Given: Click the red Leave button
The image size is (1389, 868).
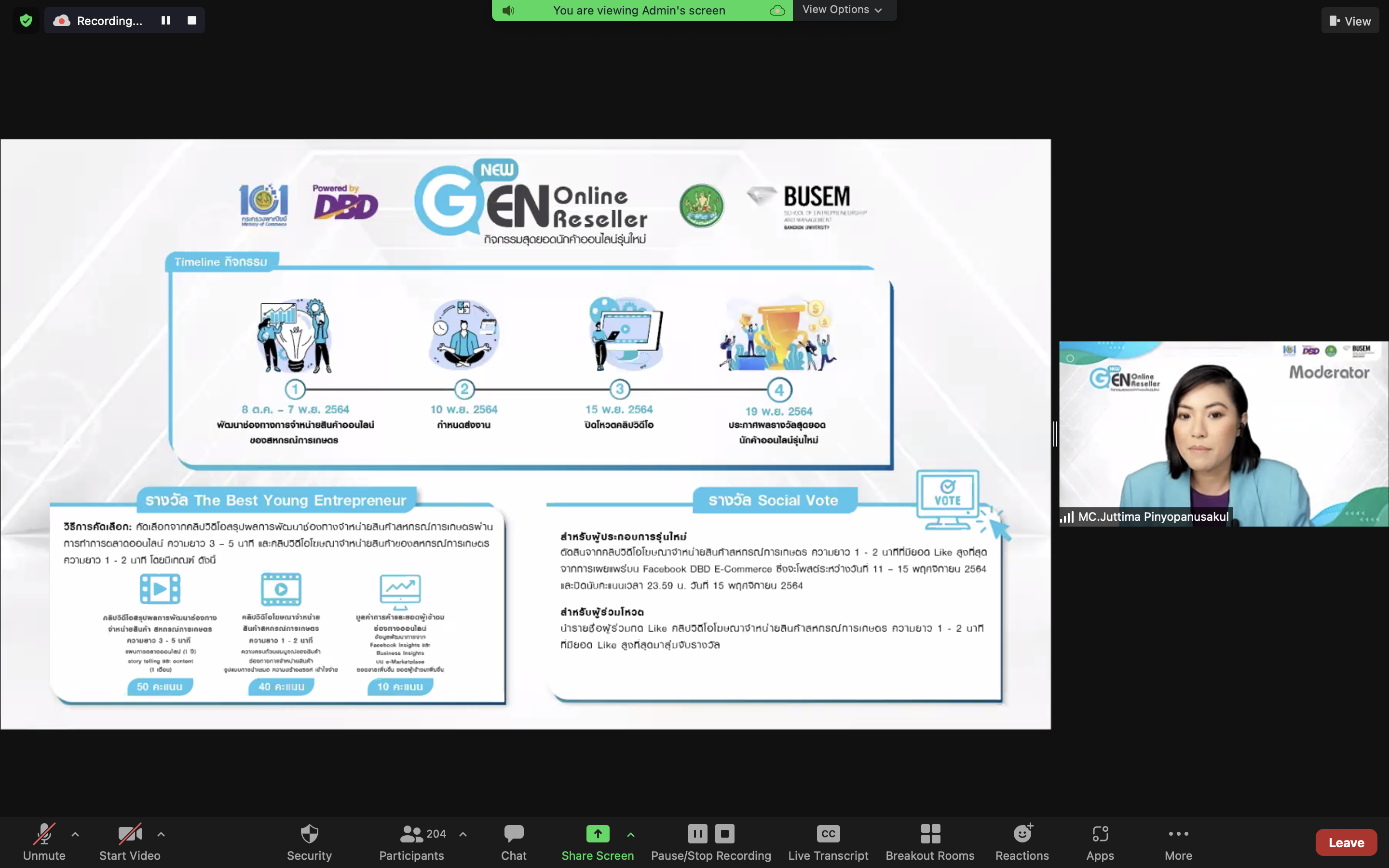Looking at the screenshot, I should (x=1346, y=842).
